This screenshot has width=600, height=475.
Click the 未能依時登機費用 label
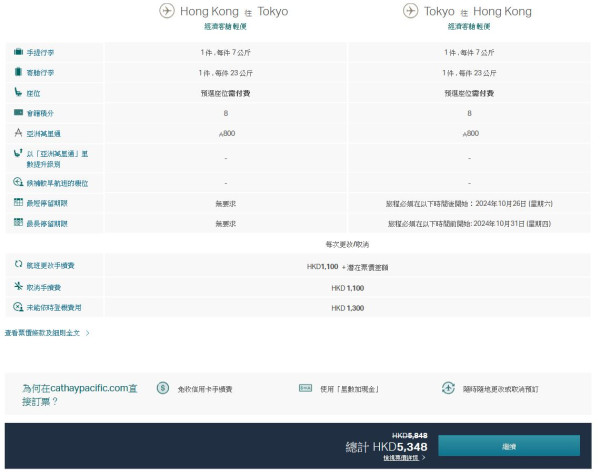54,307
